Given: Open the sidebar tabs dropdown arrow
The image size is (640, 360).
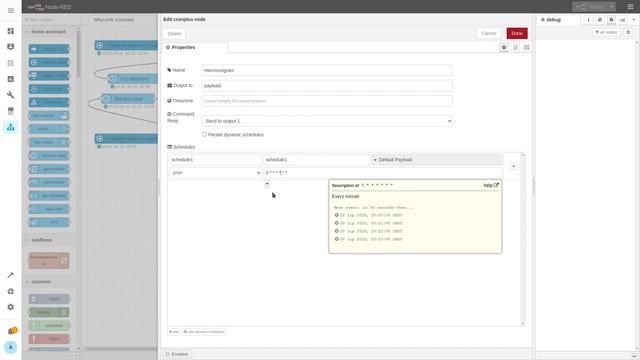Looking at the screenshot, I should (634, 20).
